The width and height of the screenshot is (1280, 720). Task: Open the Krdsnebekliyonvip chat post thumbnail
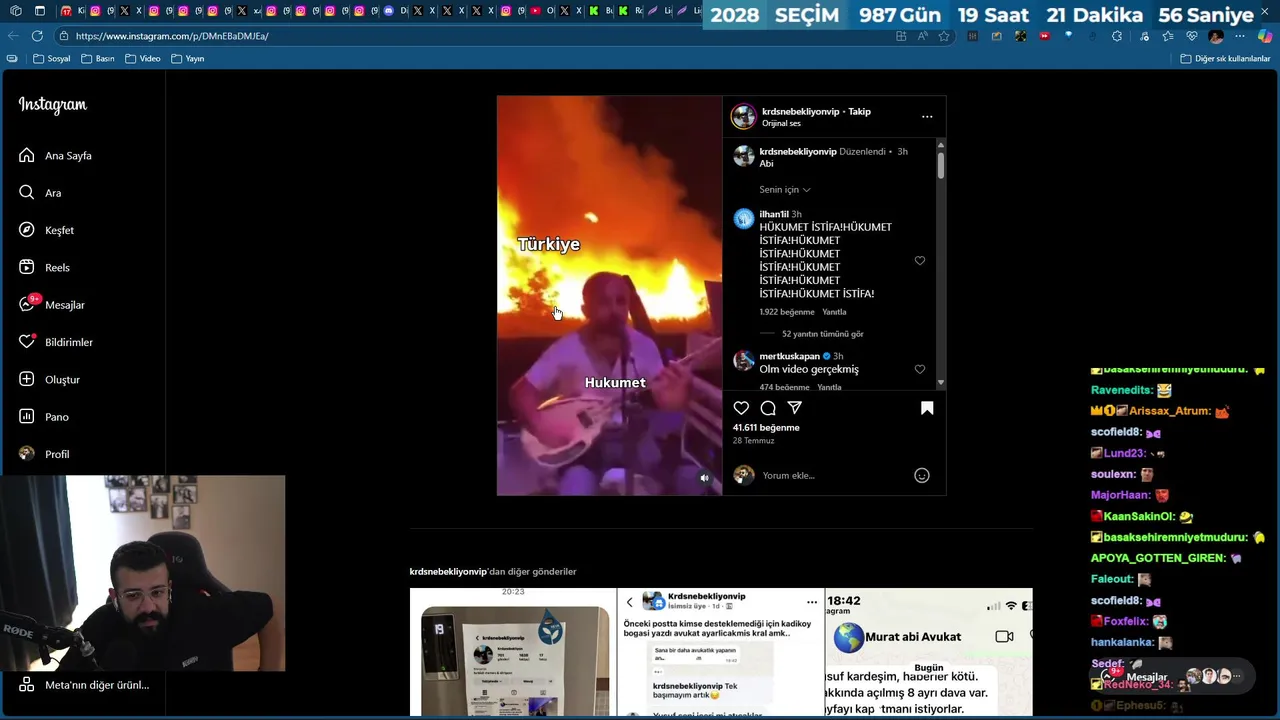pos(721,652)
